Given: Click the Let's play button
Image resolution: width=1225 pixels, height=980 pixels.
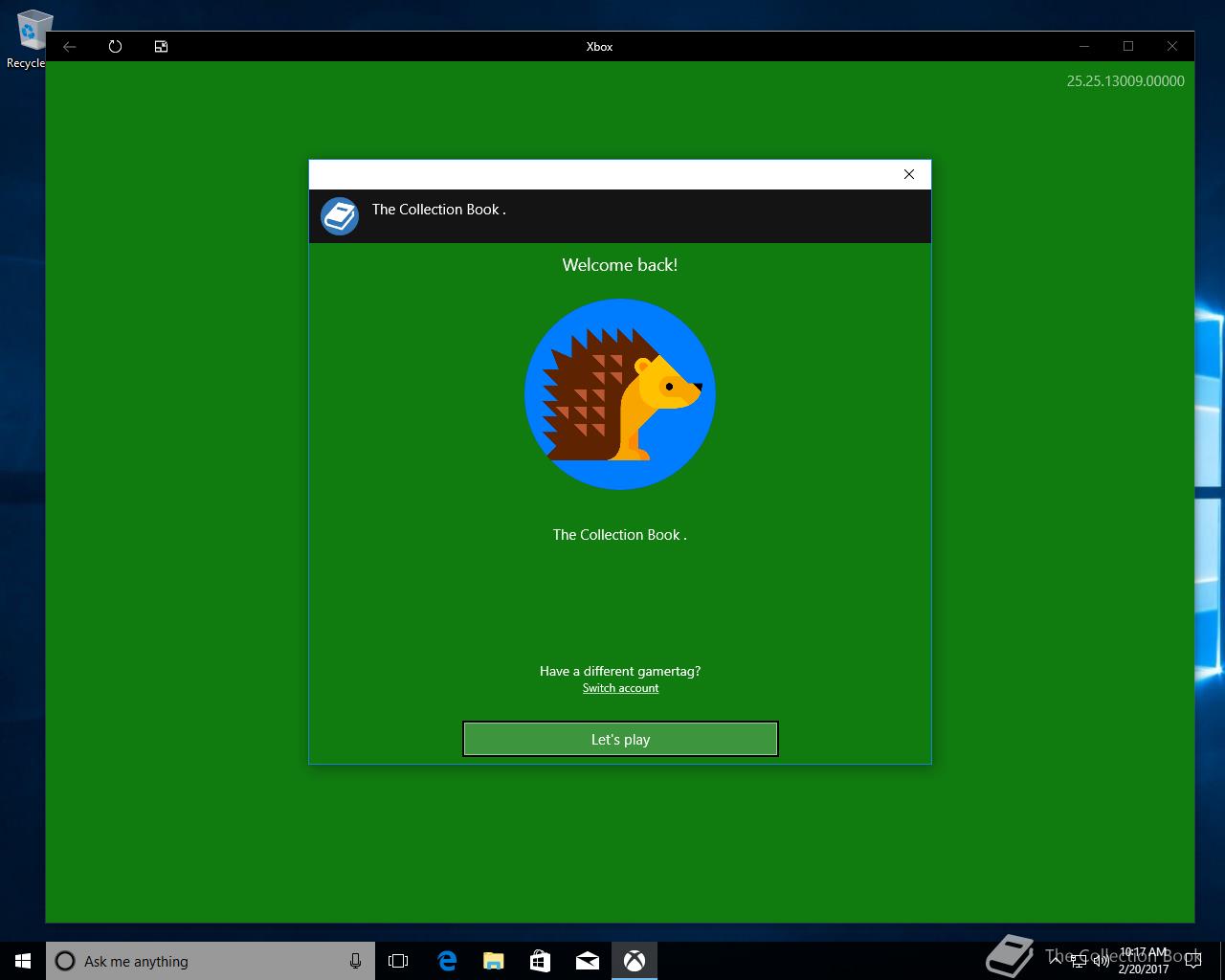Looking at the screenshot, I should (x=620, y=739).
